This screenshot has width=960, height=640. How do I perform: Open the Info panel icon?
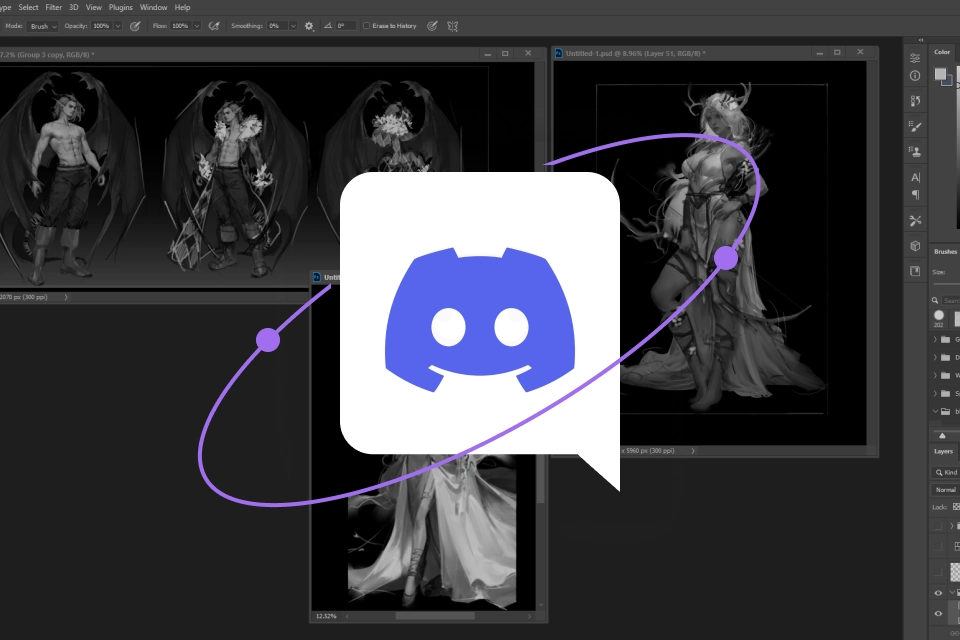pos(915,75)
